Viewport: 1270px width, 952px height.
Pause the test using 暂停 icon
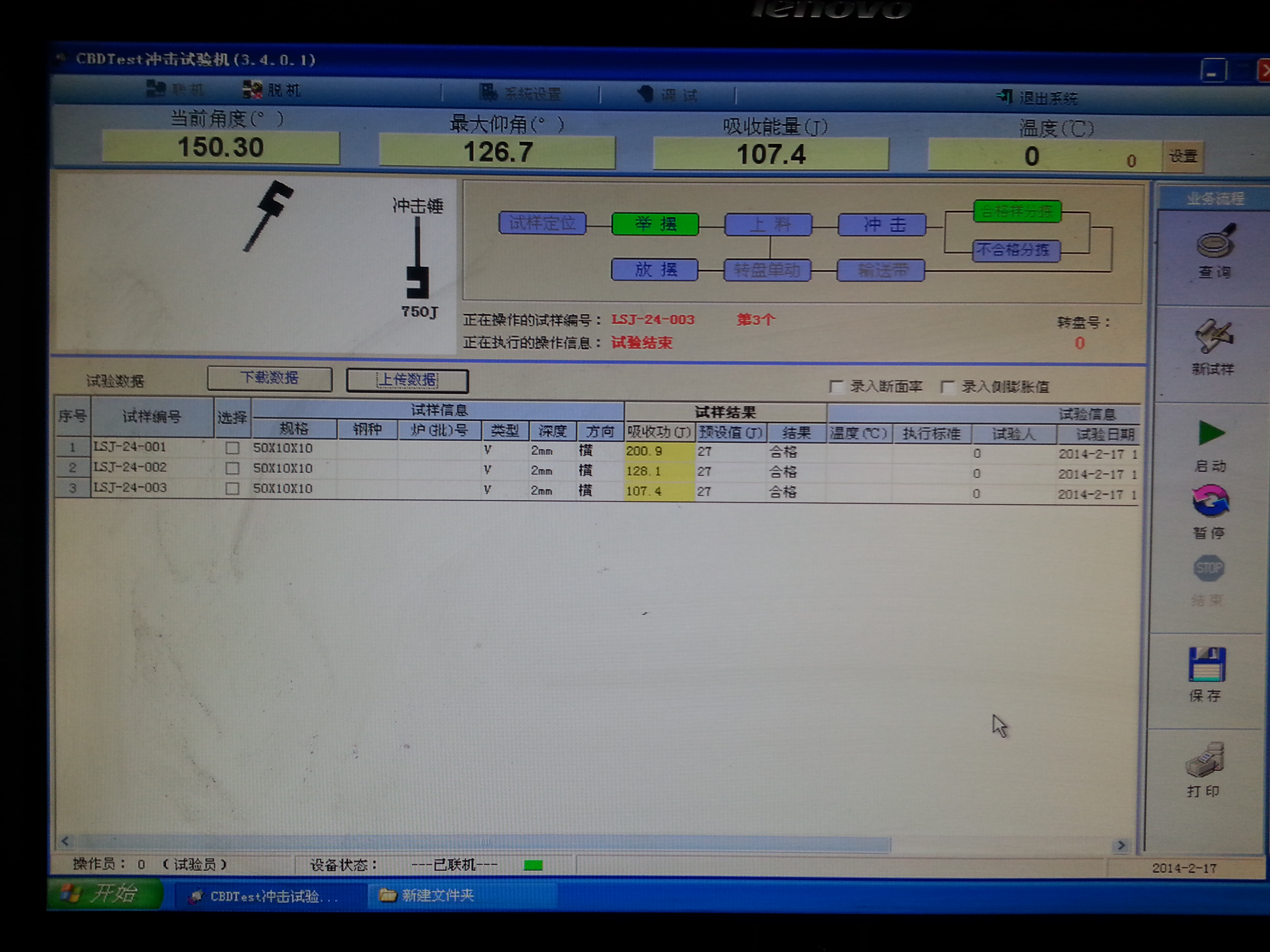coord(1210,500)
